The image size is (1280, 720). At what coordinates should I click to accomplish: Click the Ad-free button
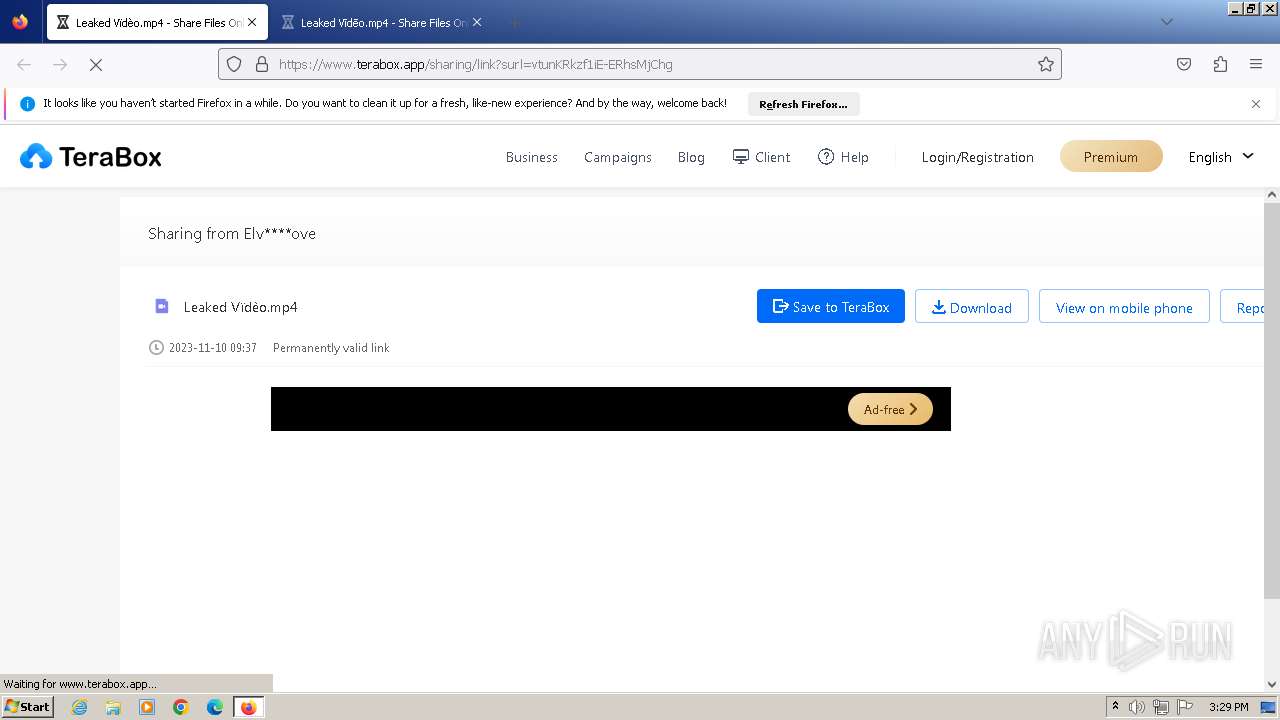tap(890, 409)
